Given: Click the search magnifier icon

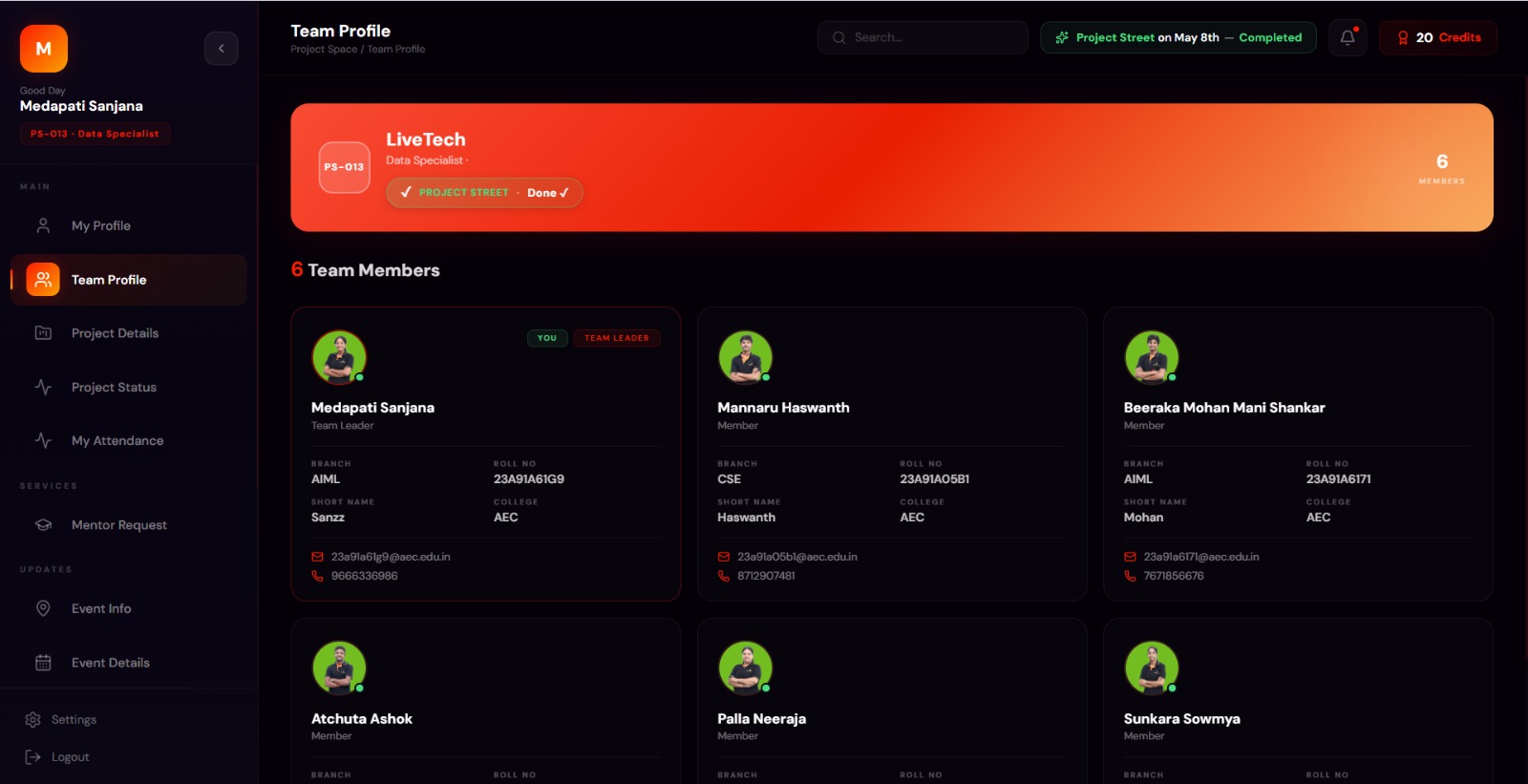Looking at the screenshot, I should pos(838,37).
